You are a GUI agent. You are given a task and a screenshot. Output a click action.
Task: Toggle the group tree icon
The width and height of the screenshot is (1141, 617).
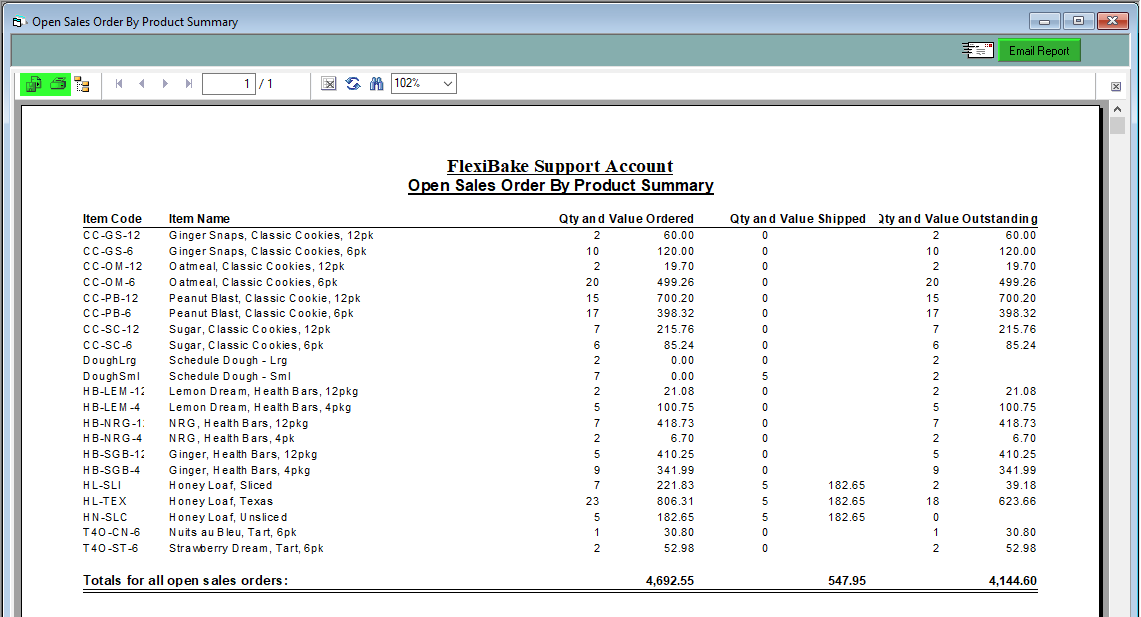pos(82,84)
